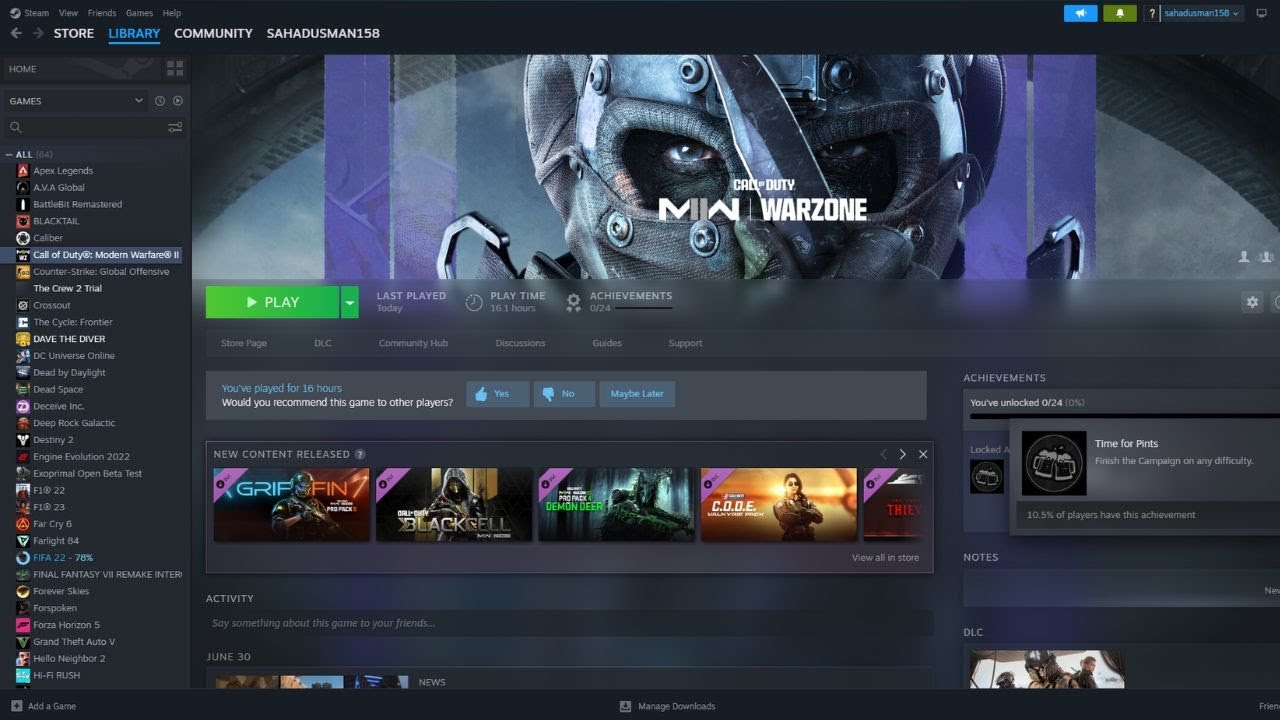This screenshot has height=720, width=1280.
Task: Open the sahadusman158 account dropdown
Action: pos(1201,13)
